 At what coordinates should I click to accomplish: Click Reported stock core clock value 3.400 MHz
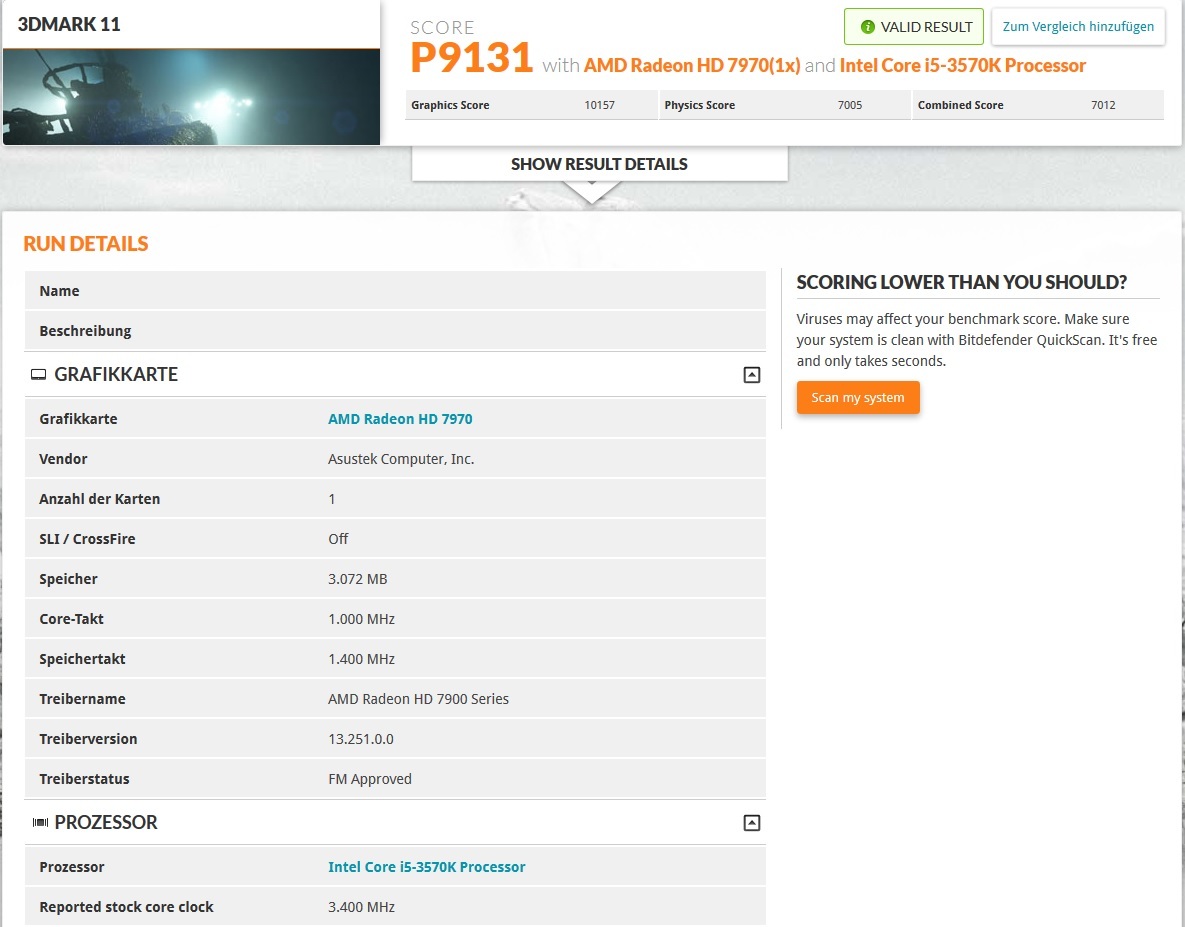[361, 907]
